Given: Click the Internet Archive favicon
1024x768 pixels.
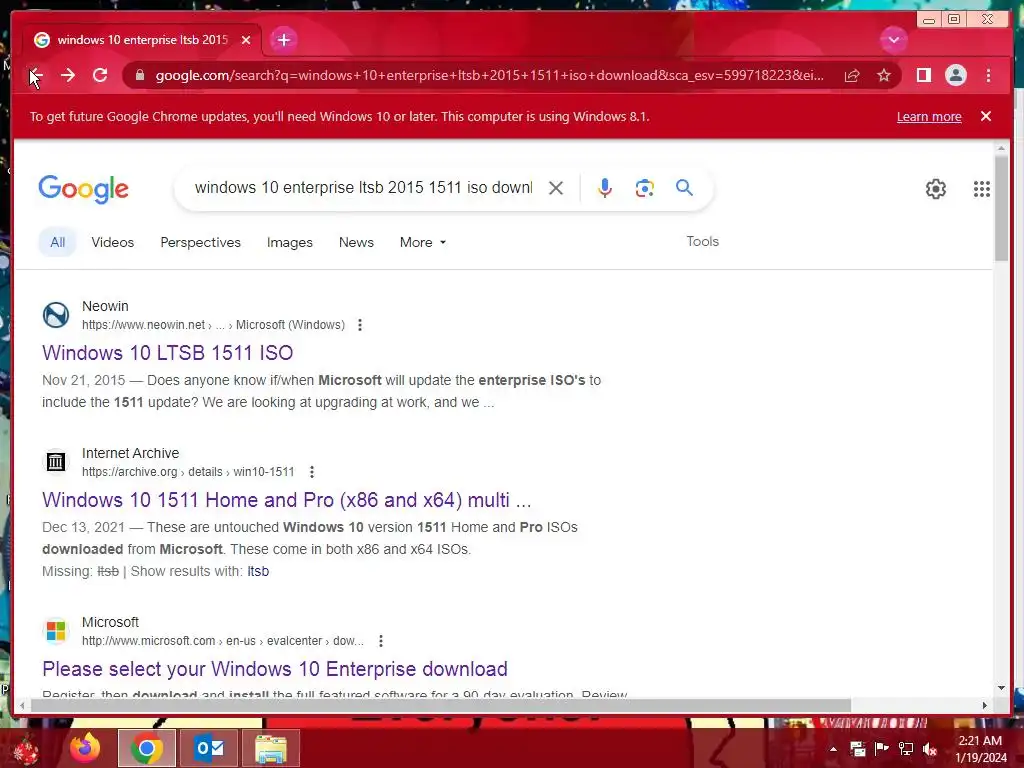Looking at the screenshot, I should coord(56,462).
